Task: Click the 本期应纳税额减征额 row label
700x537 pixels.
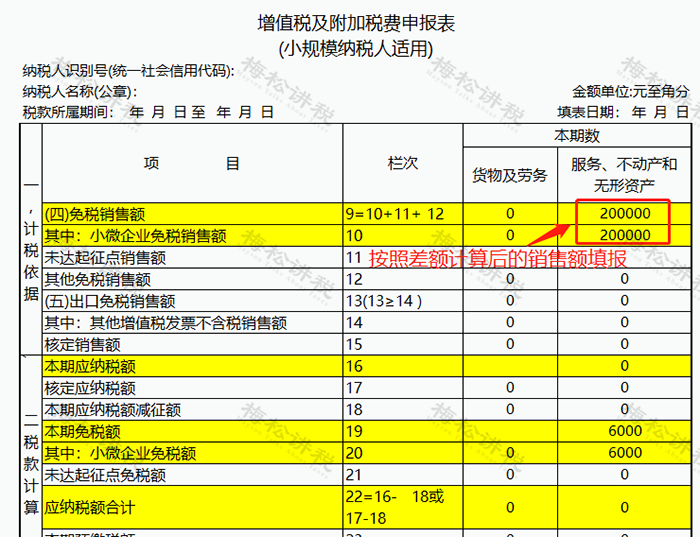Action: tap(112, 410)
